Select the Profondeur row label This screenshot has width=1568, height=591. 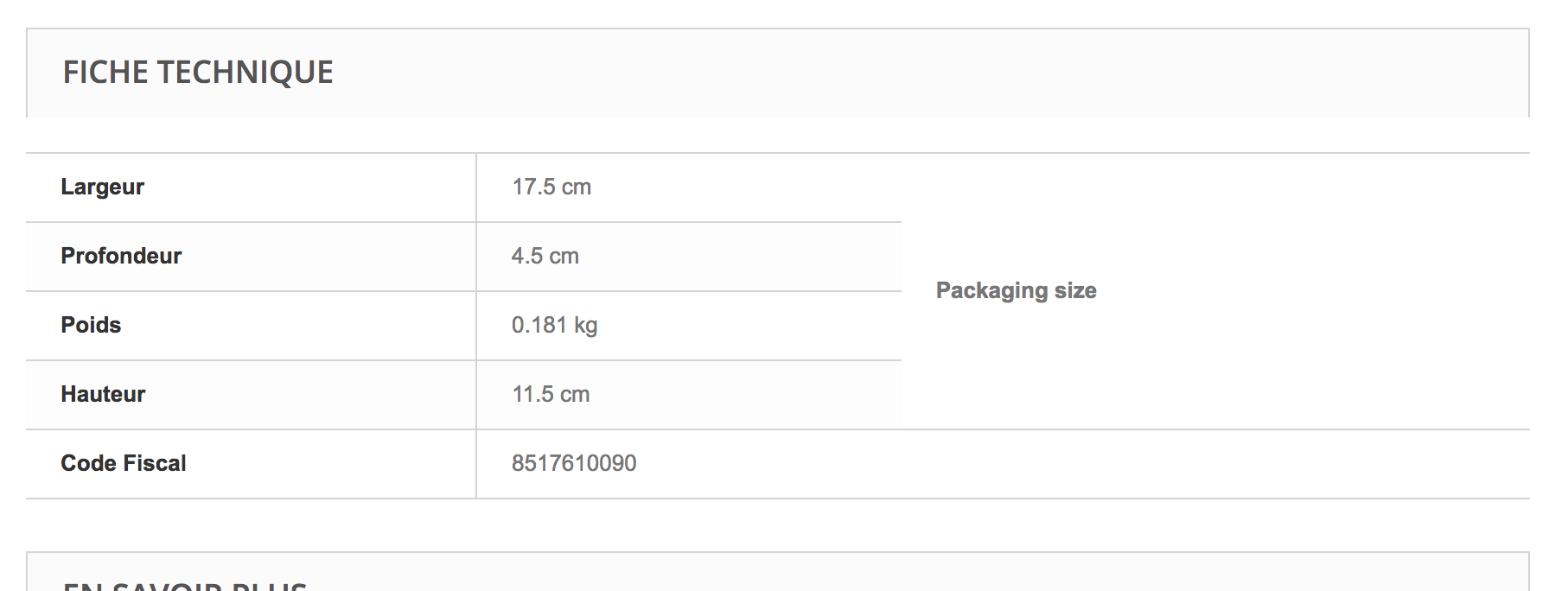(121, 256)
